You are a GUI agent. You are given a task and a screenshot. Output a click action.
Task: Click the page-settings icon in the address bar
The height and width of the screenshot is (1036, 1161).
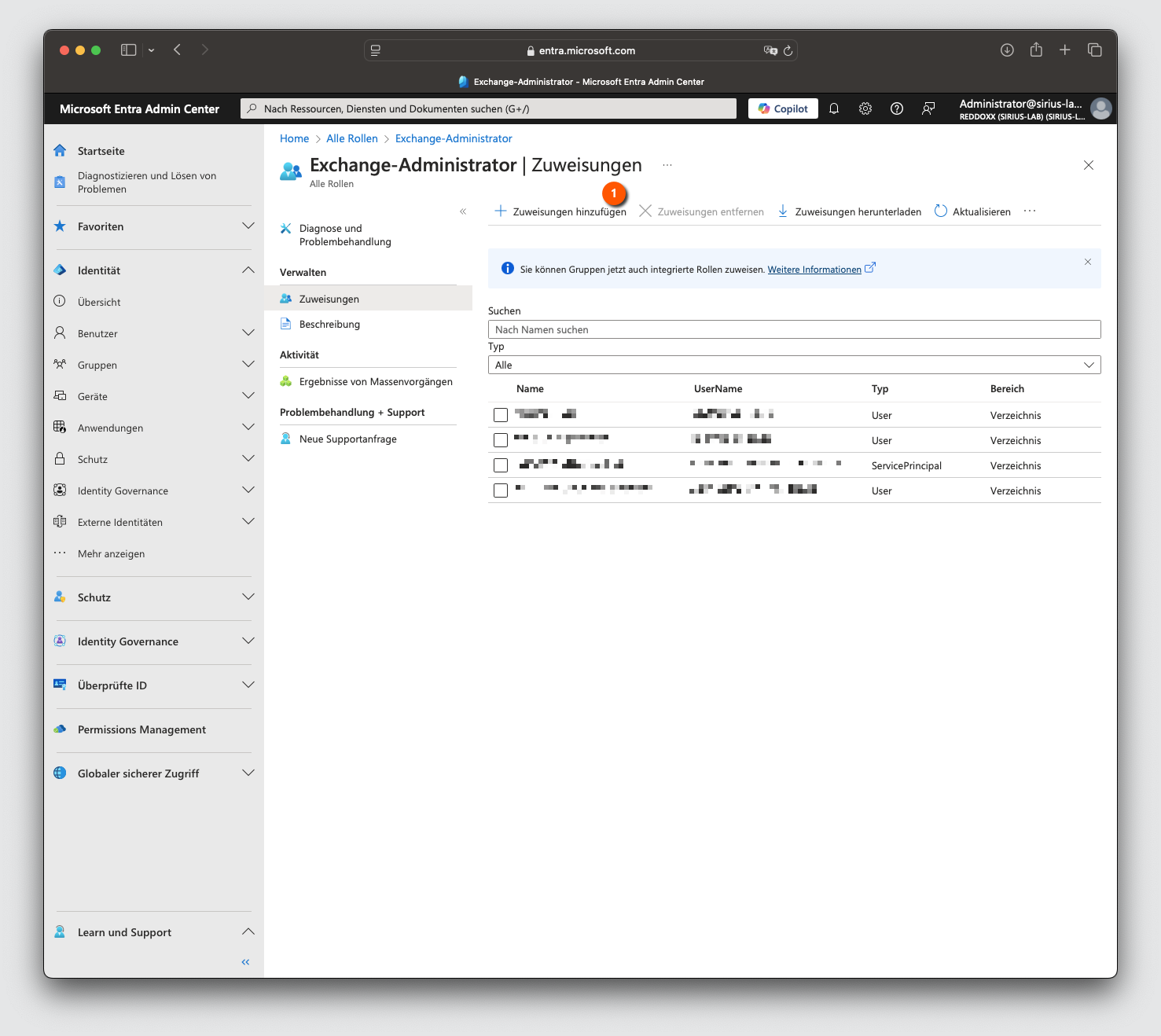[x=376, y=50]
